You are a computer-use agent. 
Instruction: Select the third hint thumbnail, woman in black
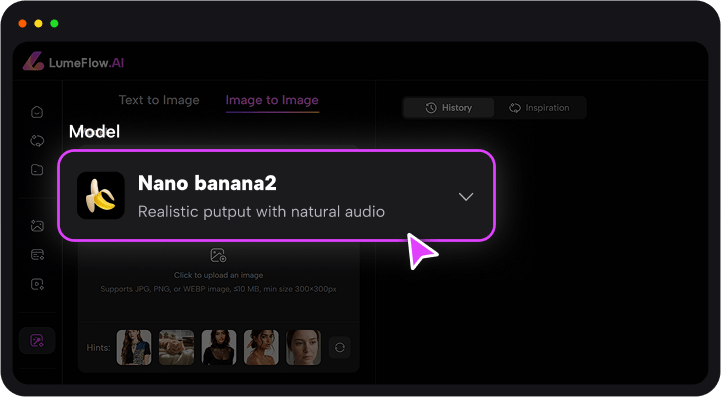[219, 347]
